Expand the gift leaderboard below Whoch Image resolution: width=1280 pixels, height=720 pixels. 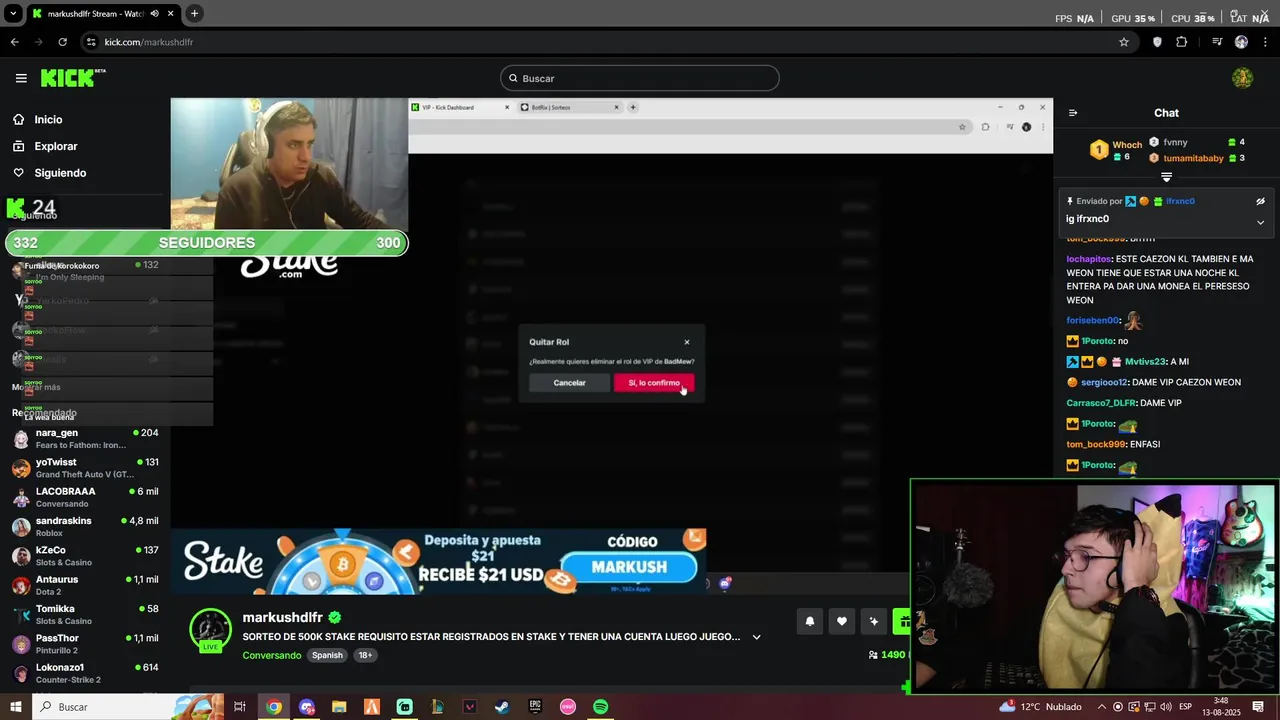(1166, 177)
